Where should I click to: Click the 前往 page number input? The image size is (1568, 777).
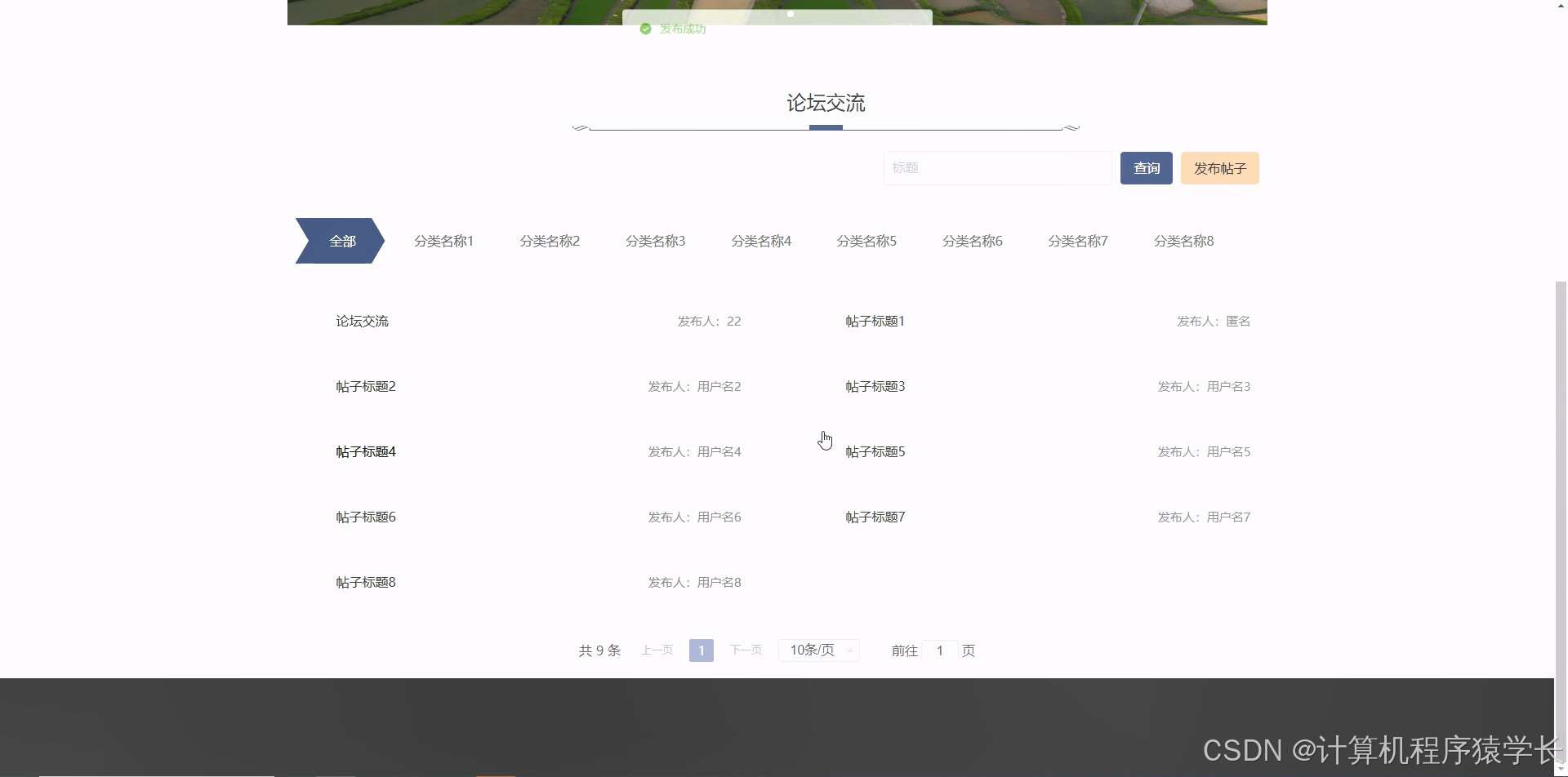[939, 650]
